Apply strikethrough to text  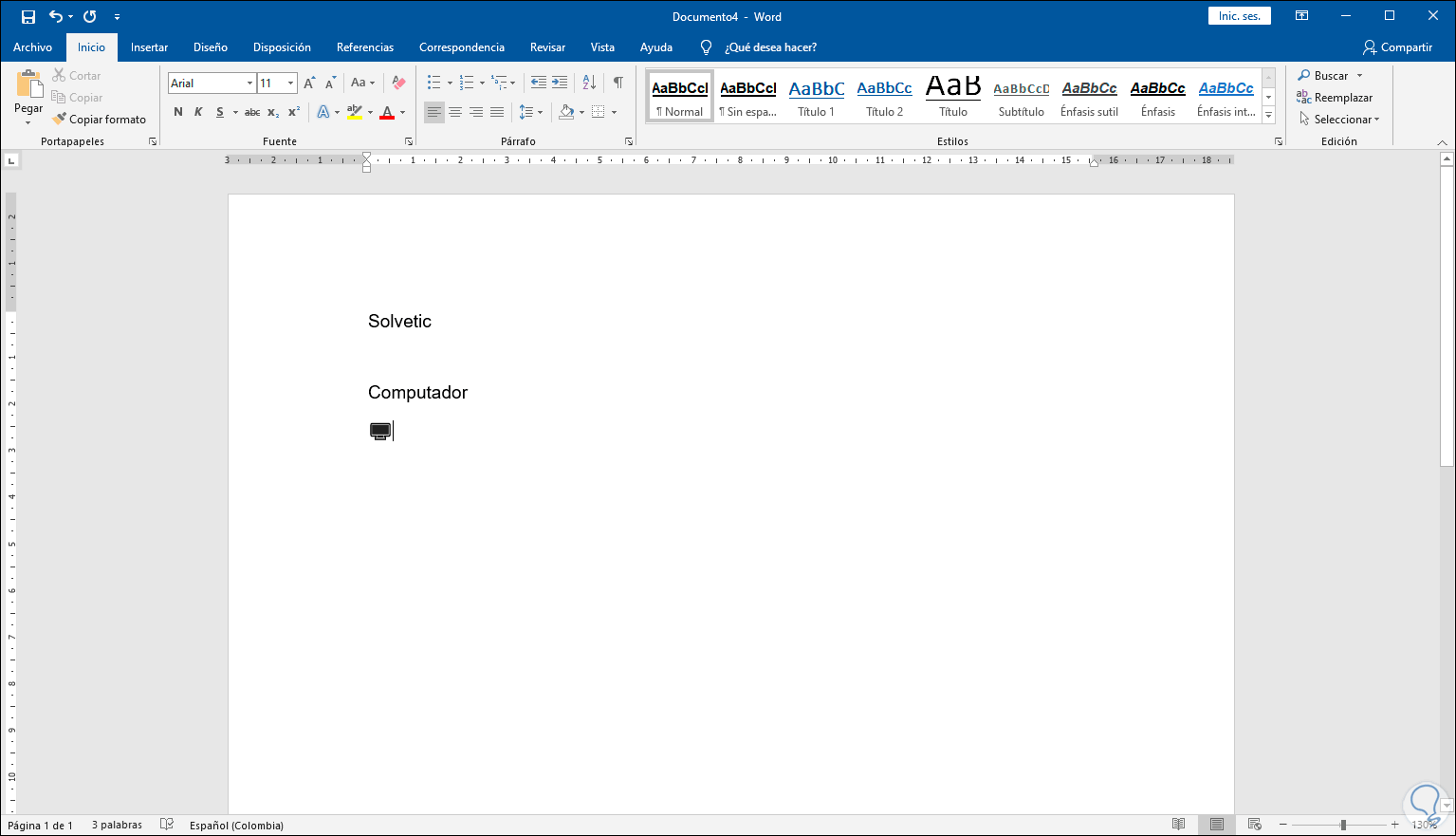point(252,112)
